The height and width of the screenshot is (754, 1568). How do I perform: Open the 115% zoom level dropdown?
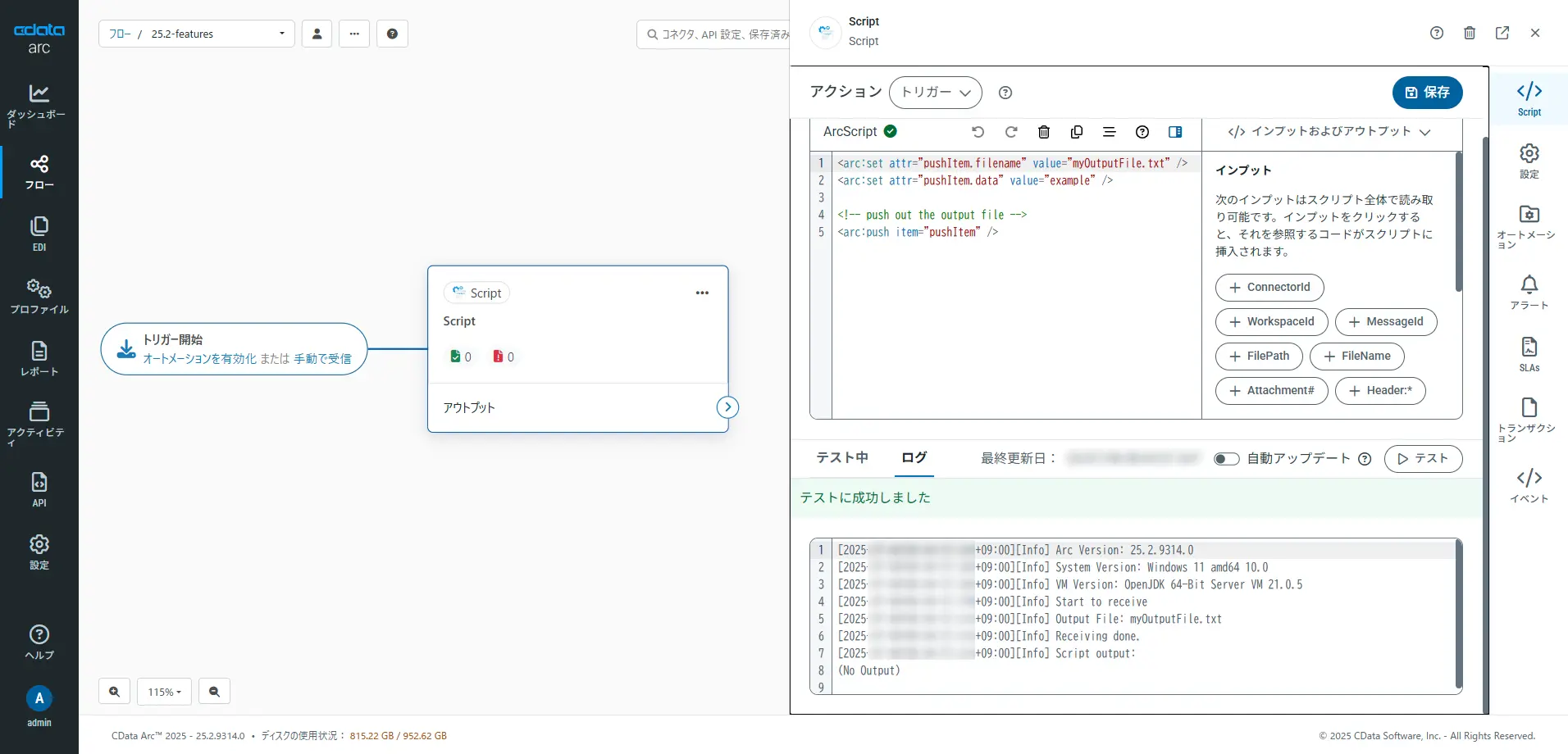[x=164, y=692]
